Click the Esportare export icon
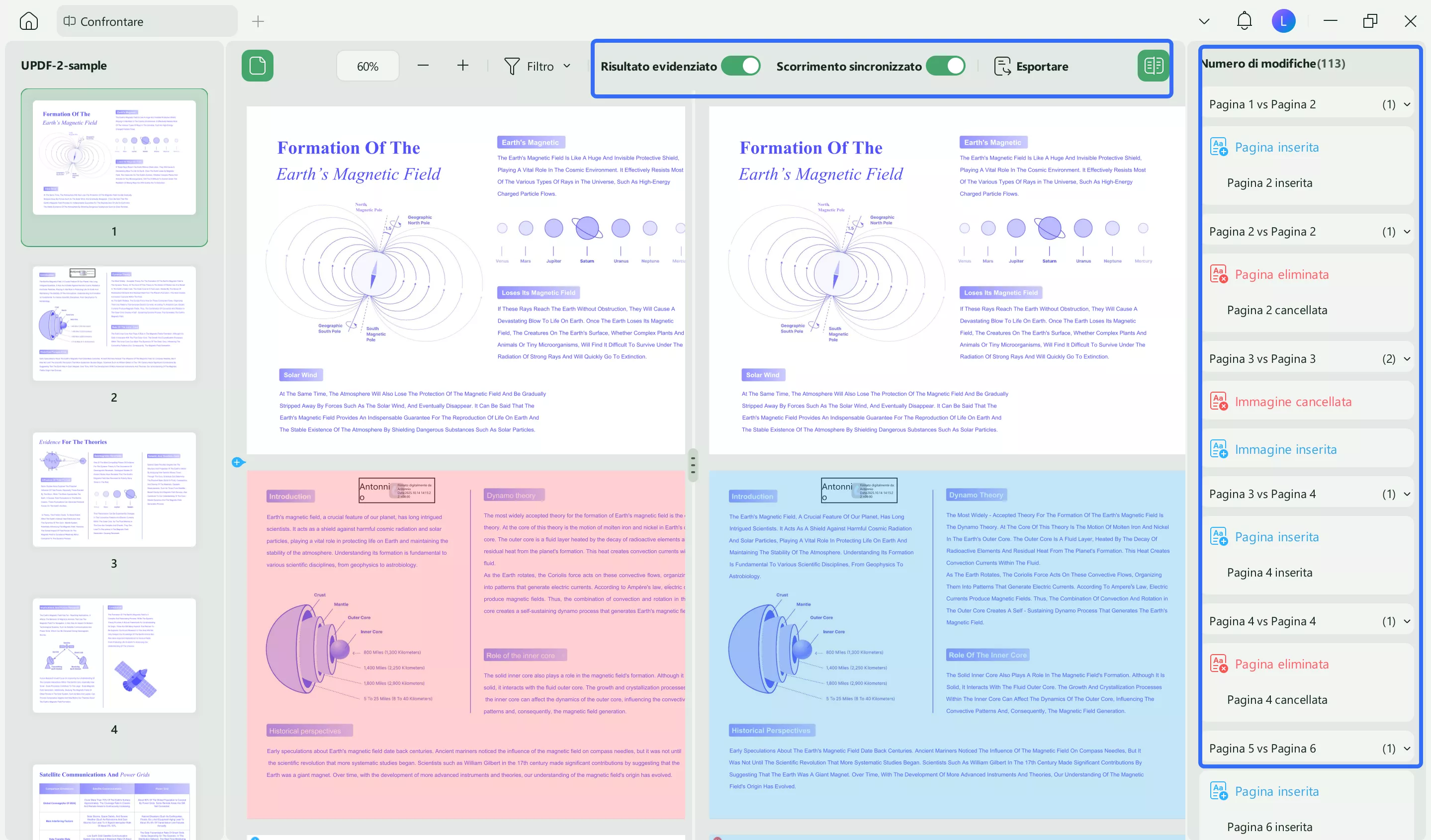This screenshot has height=840, width=1431. 1003,67
